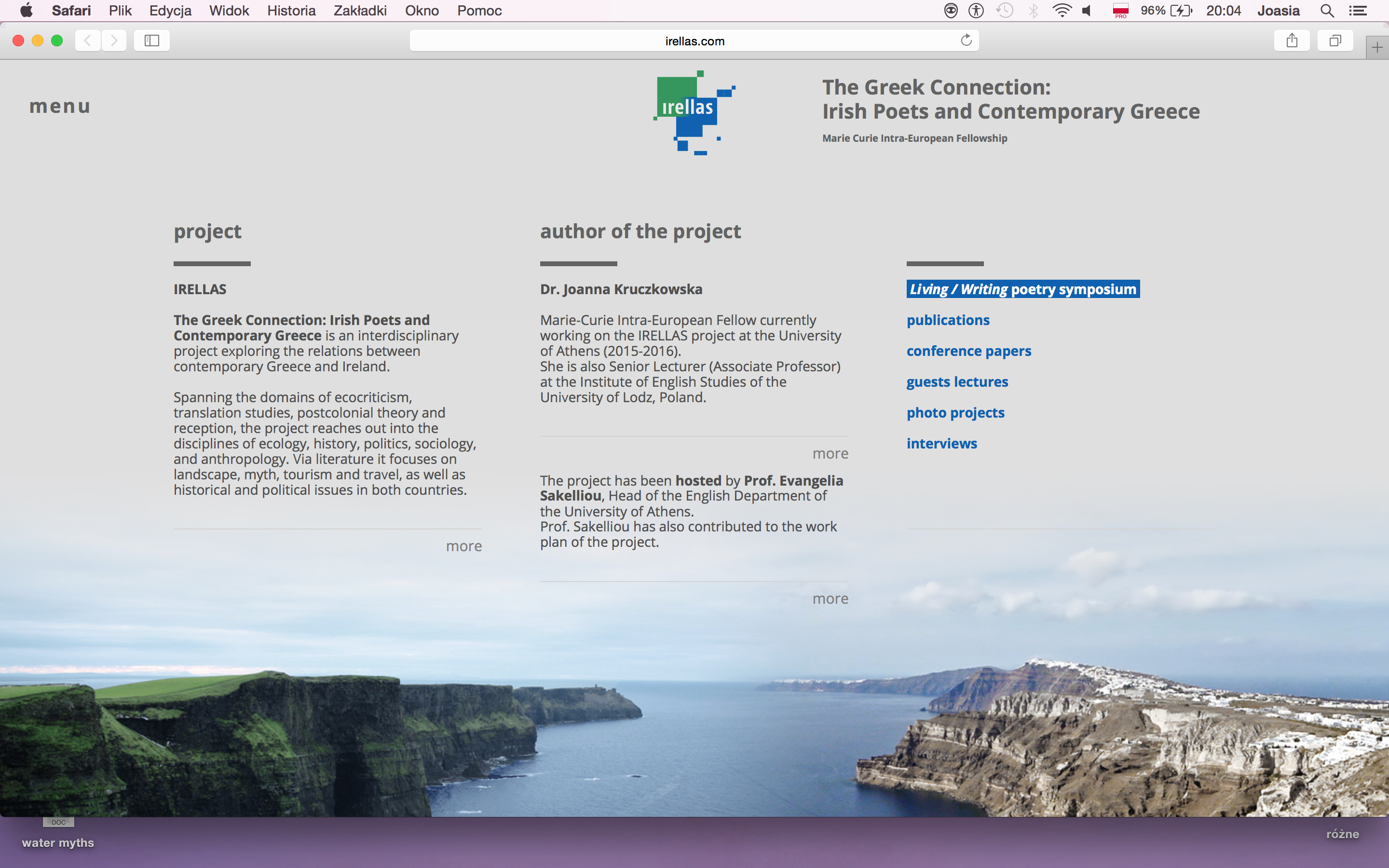Click the Safari forward navigation arrow

point(114,40)
